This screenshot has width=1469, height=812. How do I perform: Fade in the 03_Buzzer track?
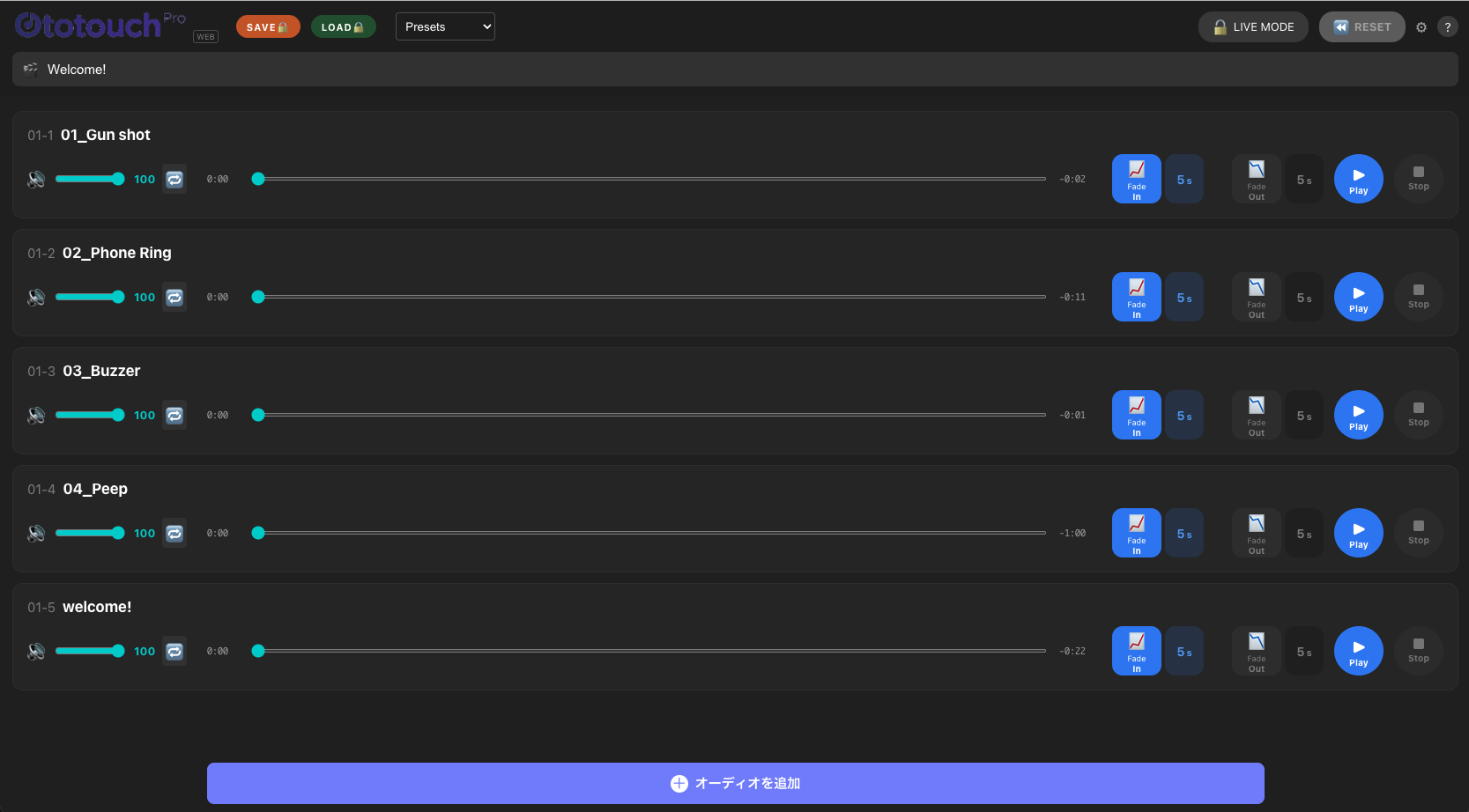(1137, 415)
